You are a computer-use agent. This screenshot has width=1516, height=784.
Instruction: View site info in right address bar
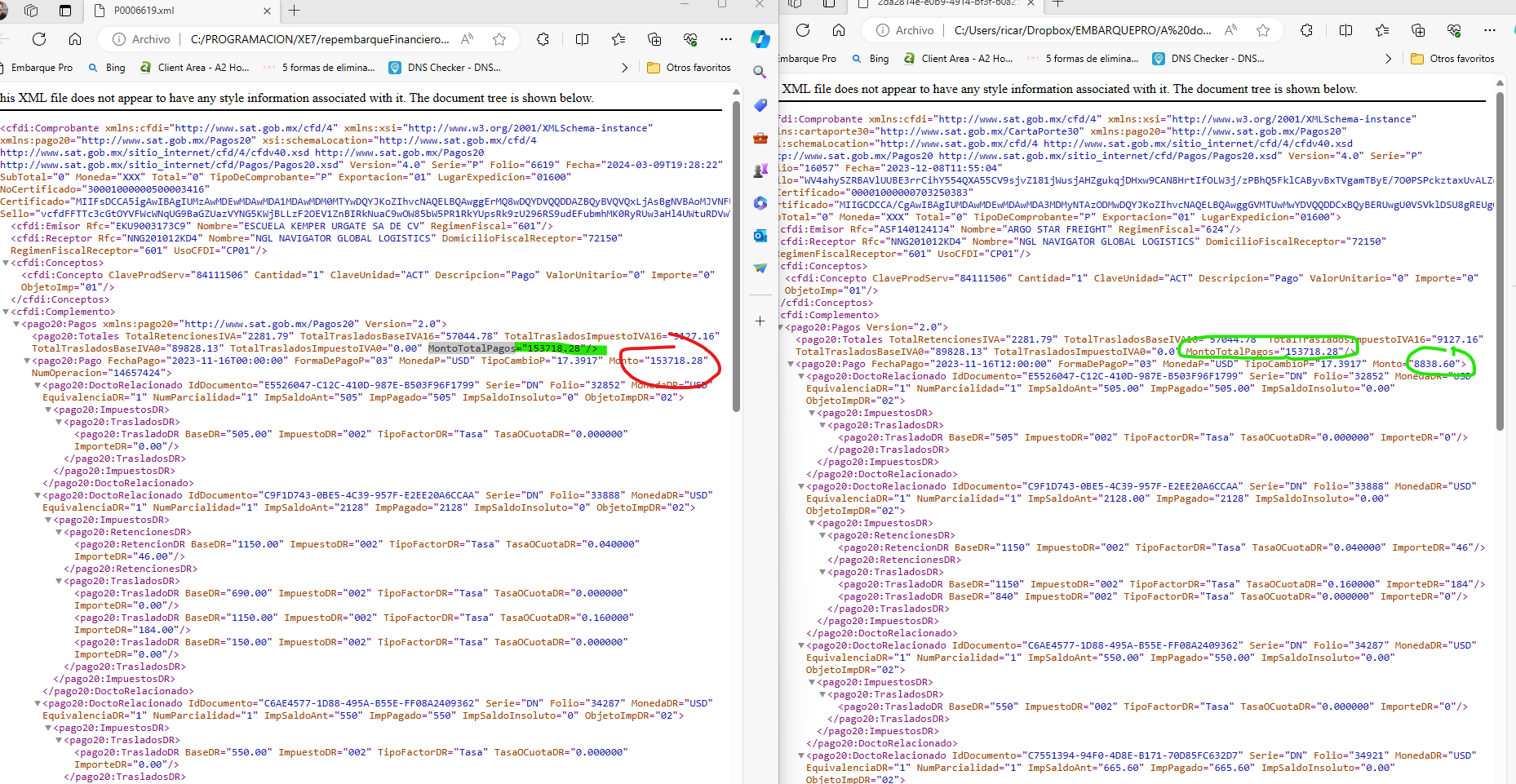click(x=883, y=30)
